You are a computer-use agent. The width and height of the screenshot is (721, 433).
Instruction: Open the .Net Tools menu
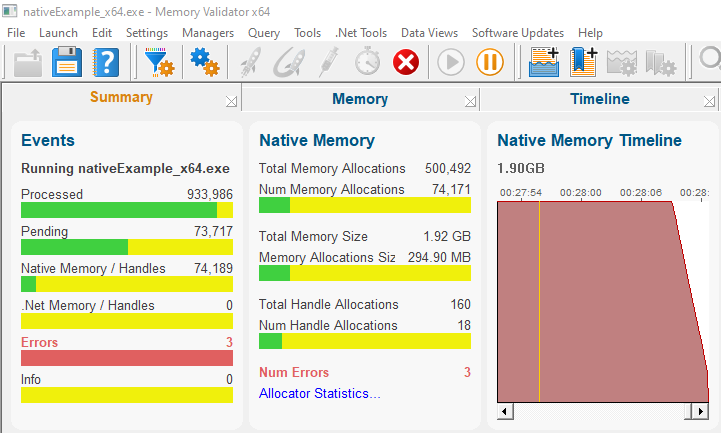(x=361, y=33)
